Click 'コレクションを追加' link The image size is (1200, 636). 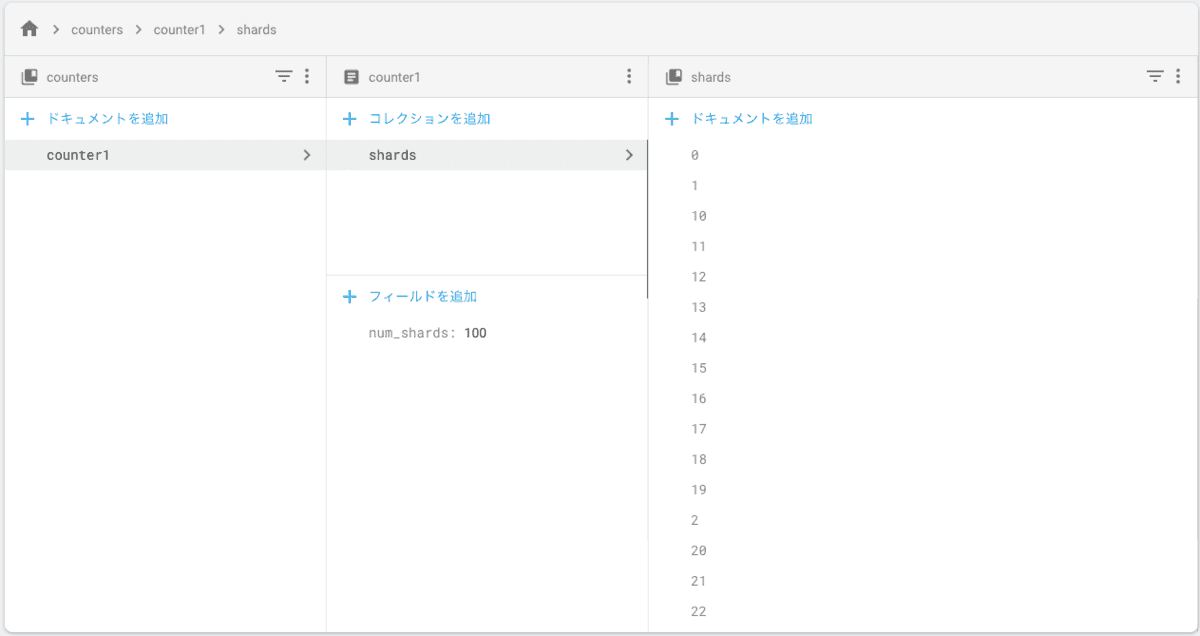(x=429, y=119)
